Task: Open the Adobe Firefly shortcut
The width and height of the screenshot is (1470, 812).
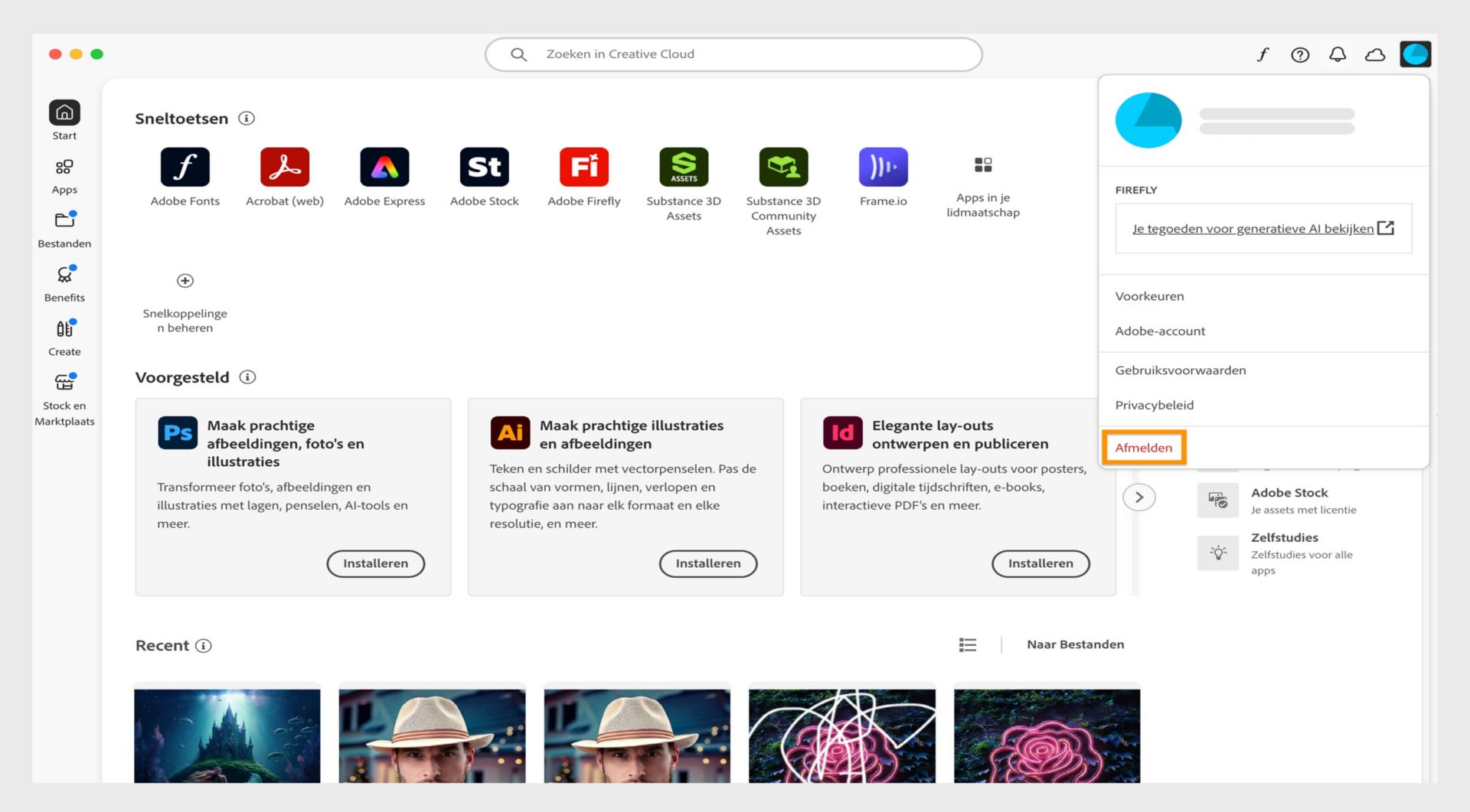Action: pyautogui.click(x=583, y=167)
